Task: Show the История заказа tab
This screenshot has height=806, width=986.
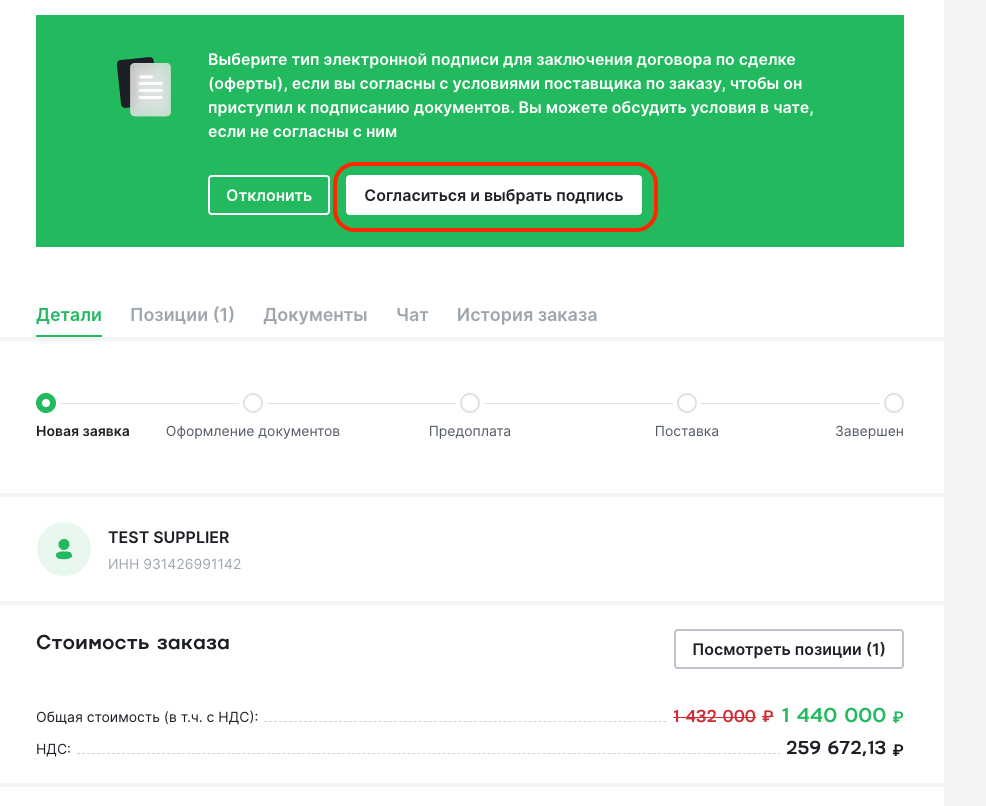Action: pos(527,314)
